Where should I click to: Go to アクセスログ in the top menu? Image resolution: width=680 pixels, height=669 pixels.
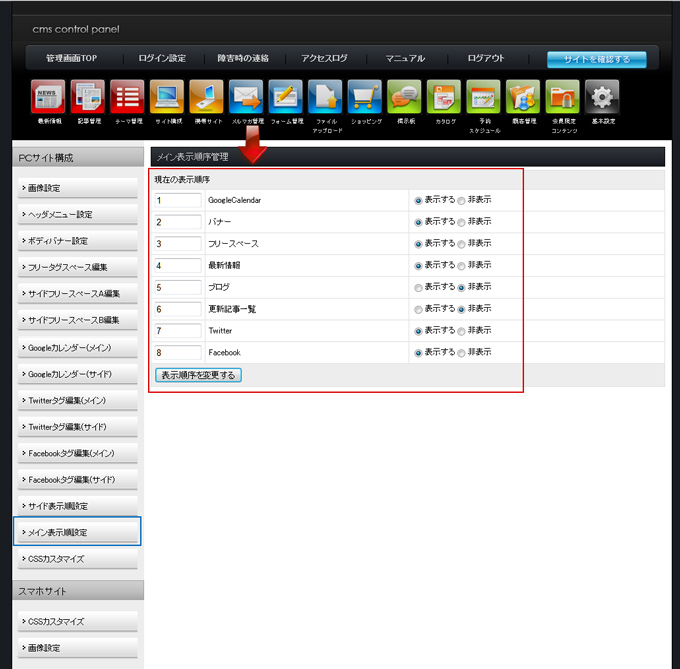coord(324,59)
